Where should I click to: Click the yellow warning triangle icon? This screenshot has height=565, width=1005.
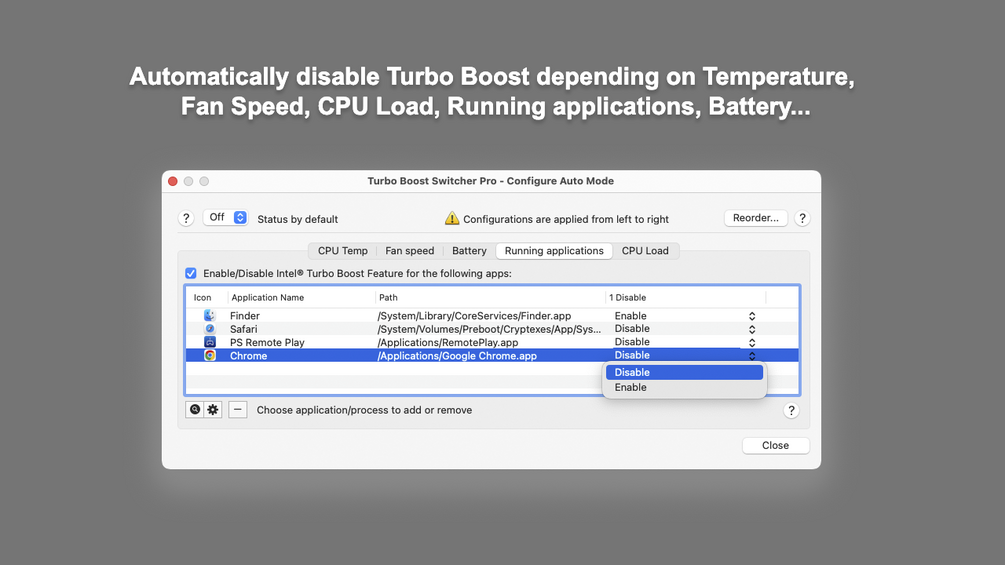(x=452, y=219)
